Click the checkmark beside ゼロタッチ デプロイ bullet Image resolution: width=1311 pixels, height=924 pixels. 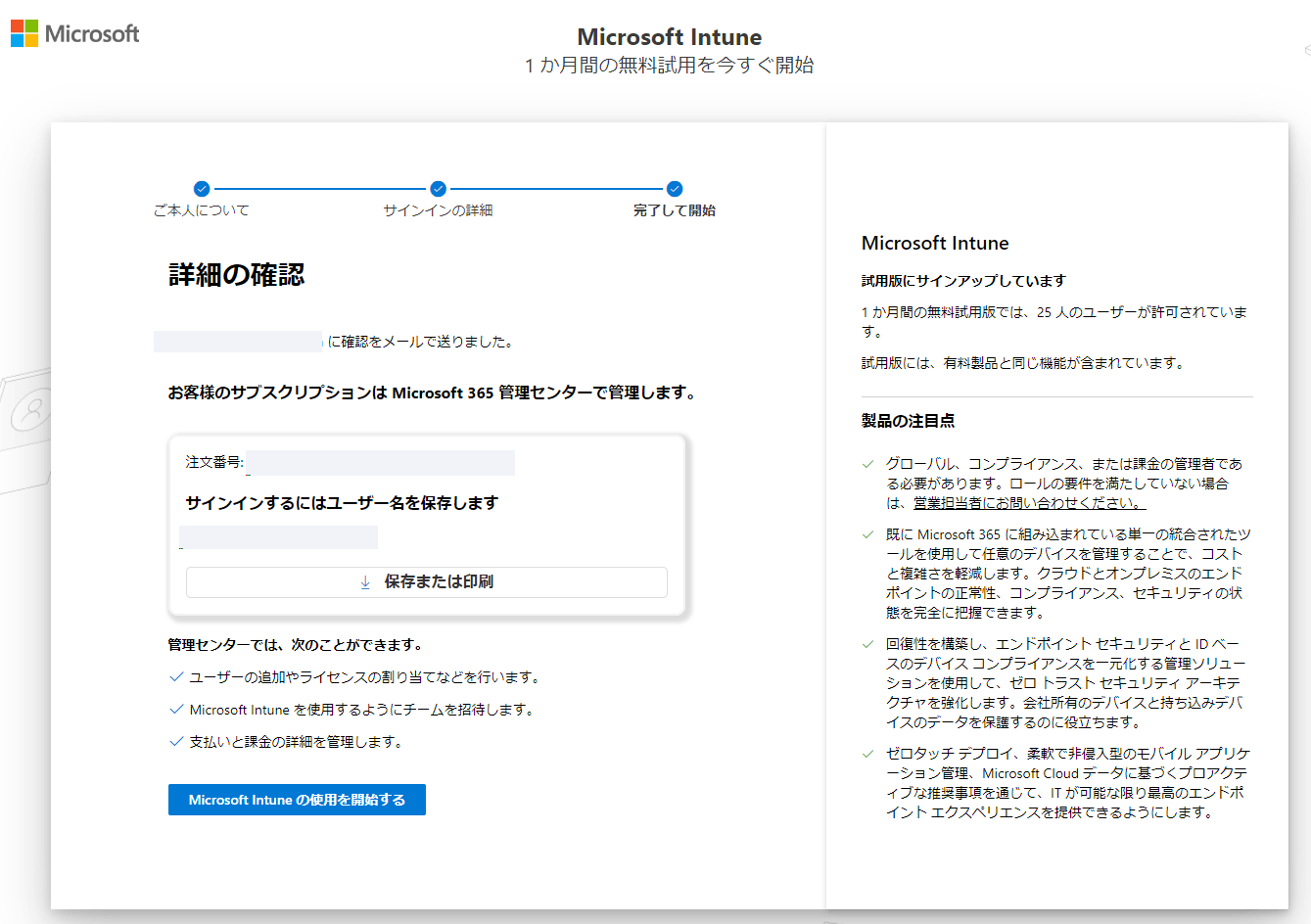point(867,754)
